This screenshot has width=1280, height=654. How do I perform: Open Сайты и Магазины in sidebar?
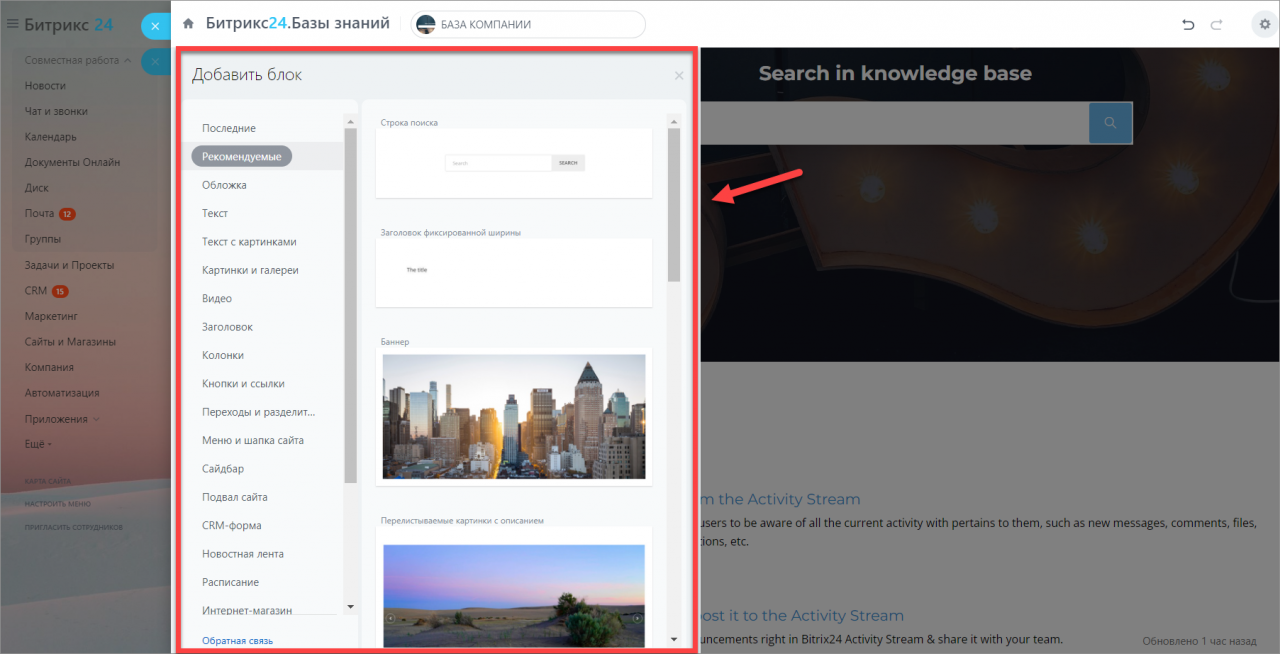coord(70,342)
